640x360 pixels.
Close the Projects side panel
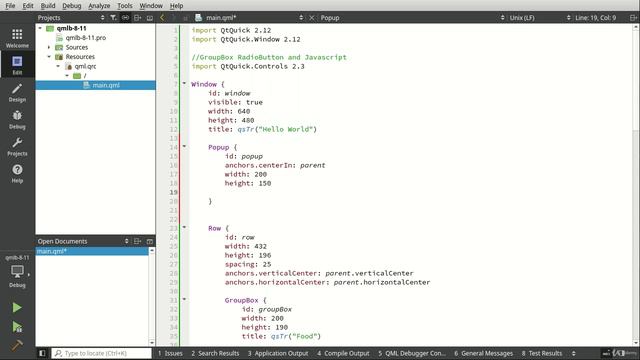(x=150, y=18)
